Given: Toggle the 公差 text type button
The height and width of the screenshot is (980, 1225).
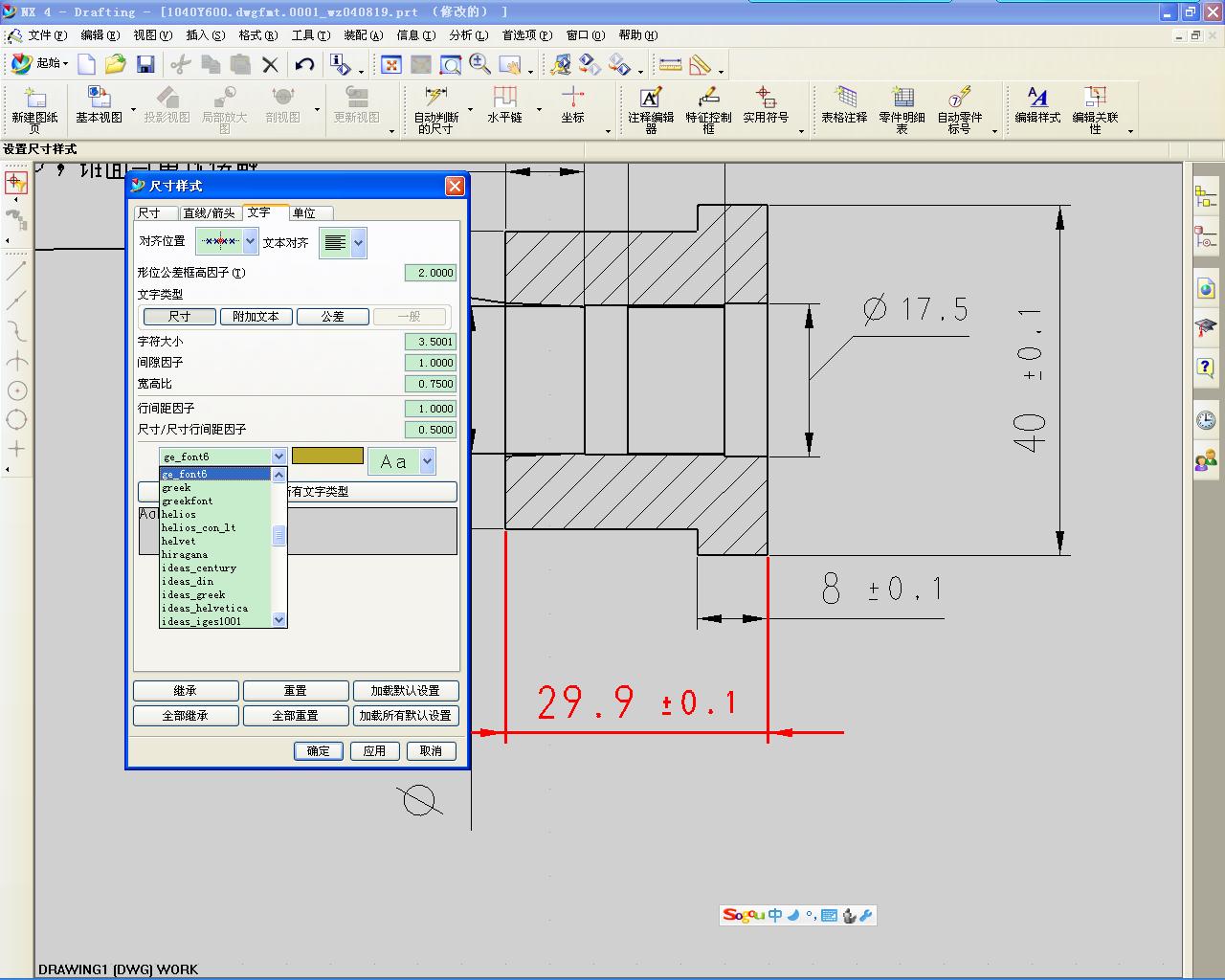Looking at the screenshot, I should 332,317.
